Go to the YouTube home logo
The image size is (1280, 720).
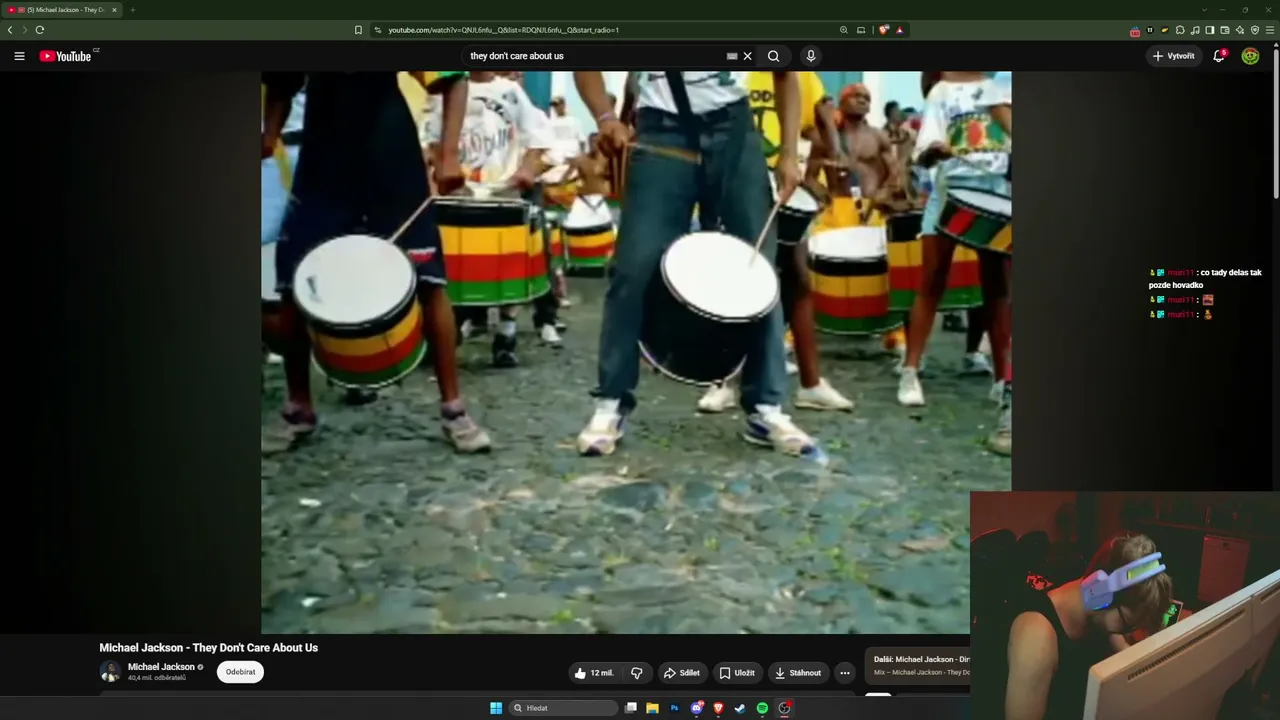pyautogui.click(x=66, y=56)
